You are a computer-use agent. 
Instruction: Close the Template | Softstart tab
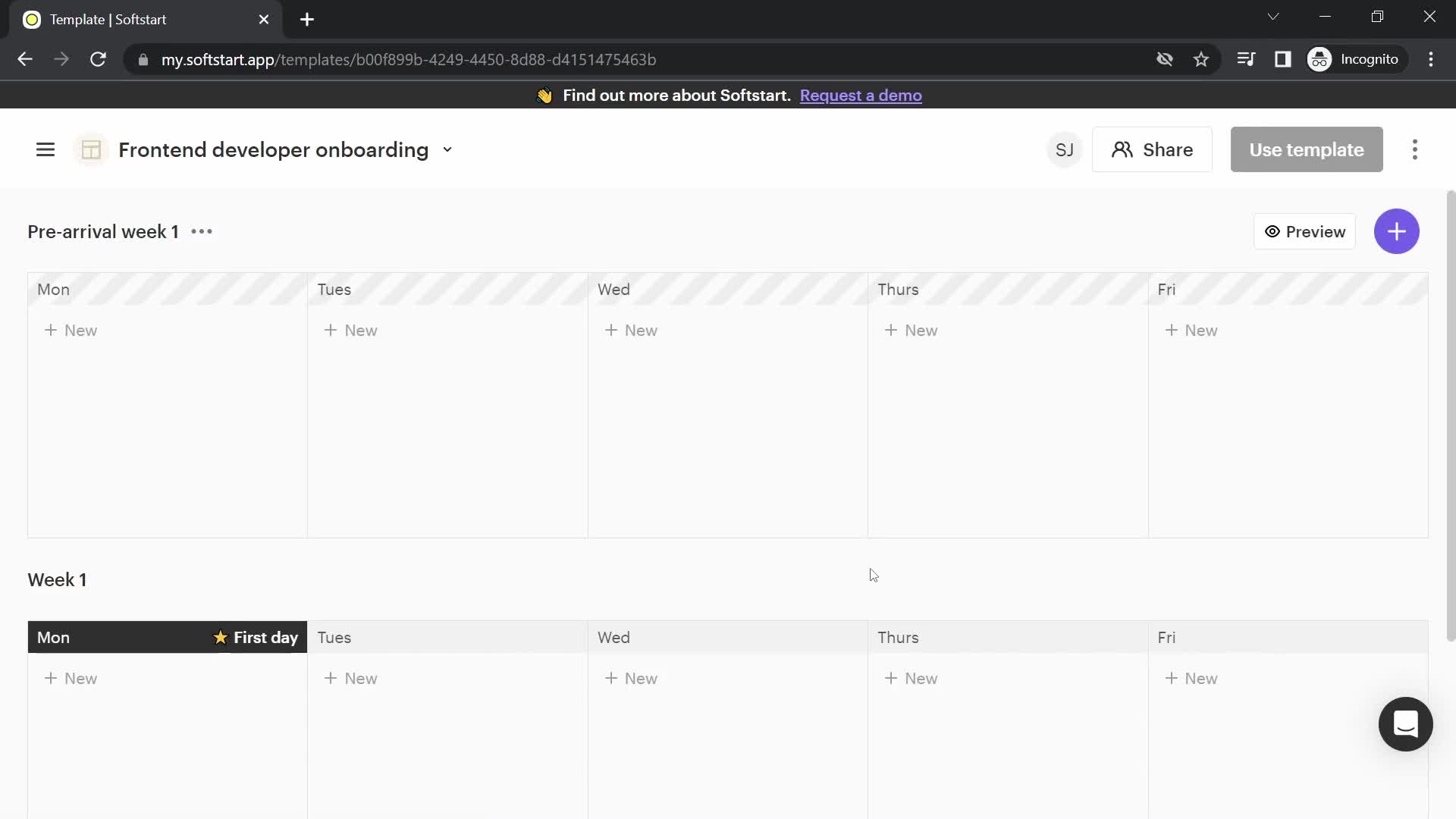point(264,20)
